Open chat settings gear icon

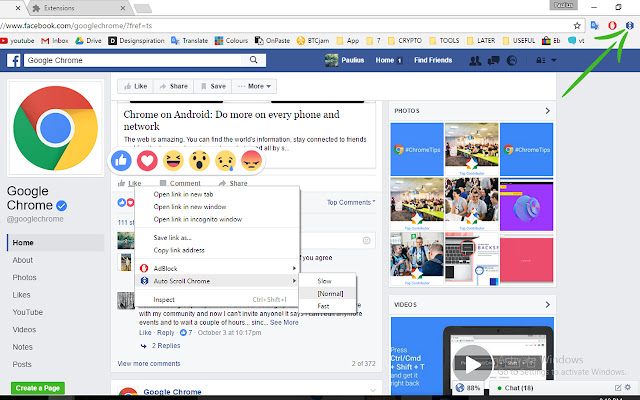pyautogui.click(x=628, y=387)
